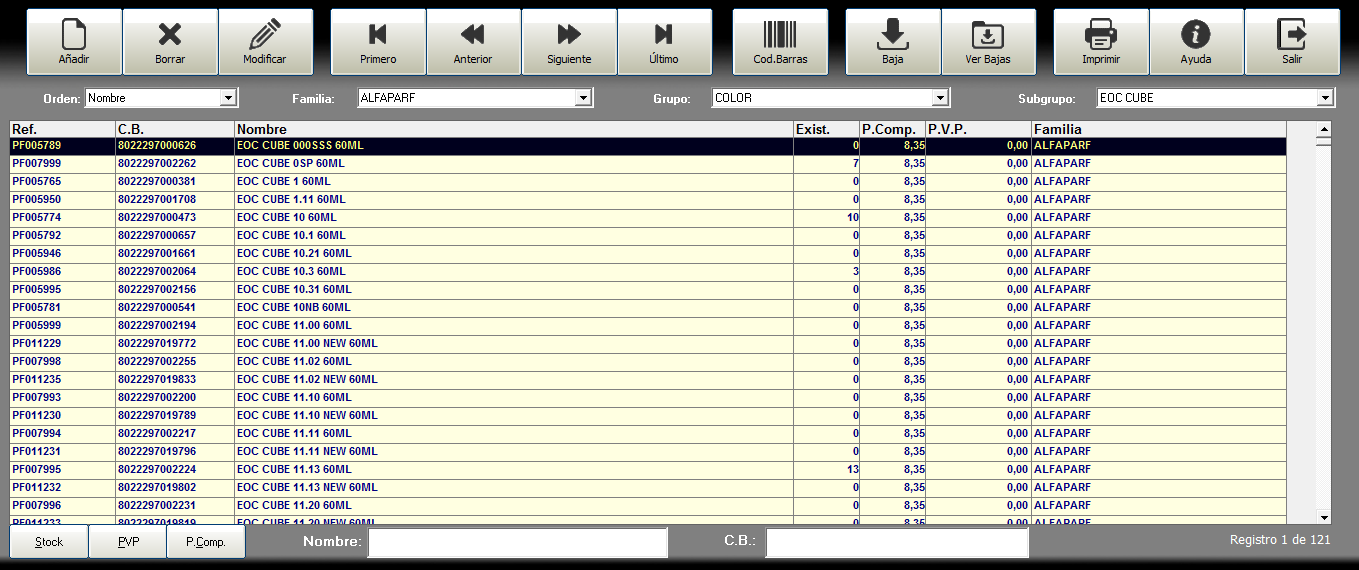The width and height of the screenshot is (1359, 570).
Task: Click the P.Comp. column header
Action: click(x=893, y=129)
